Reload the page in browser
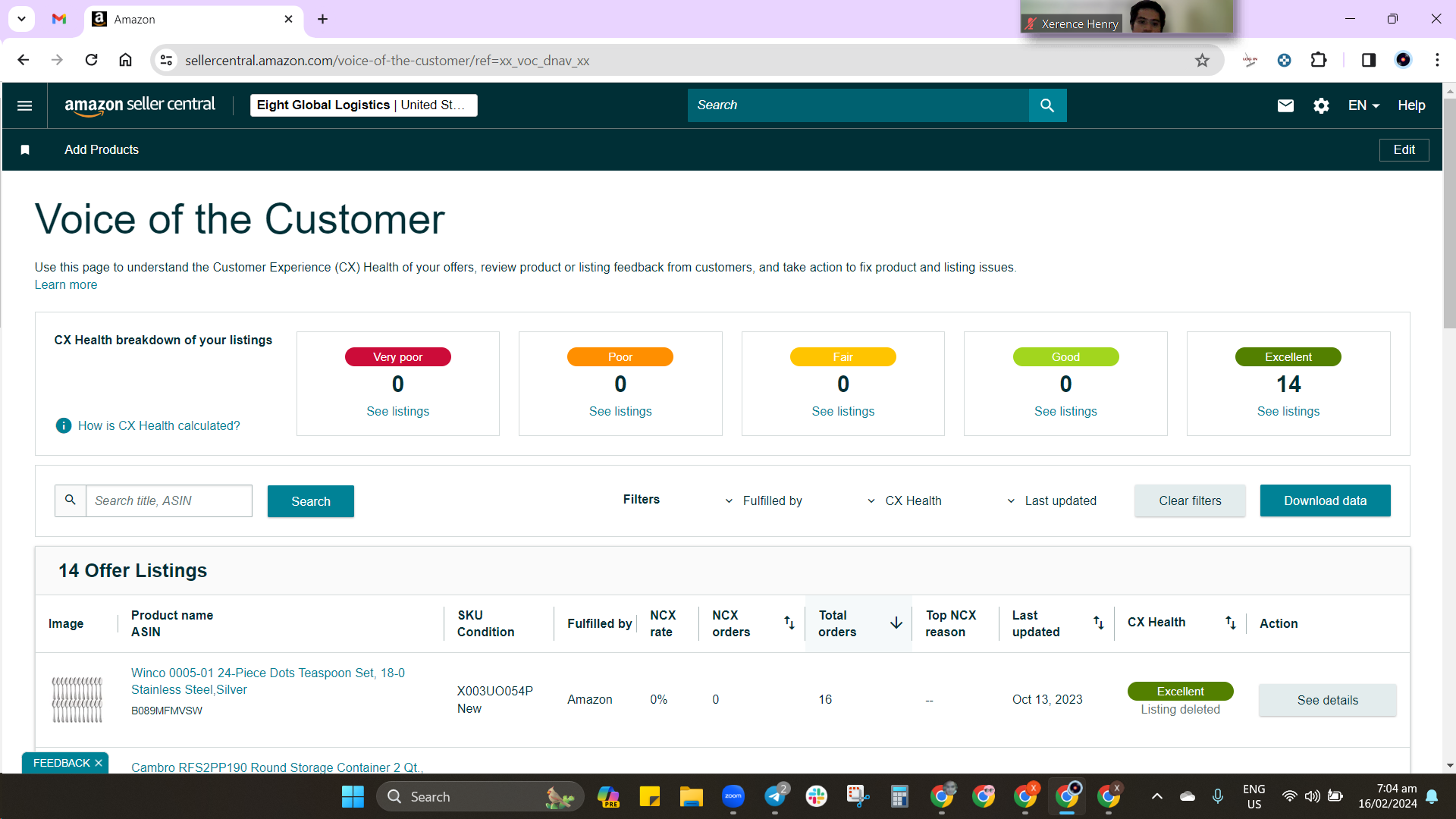Screen dimensions: 1456x819 pyautogui.click(x=91, y=60)
